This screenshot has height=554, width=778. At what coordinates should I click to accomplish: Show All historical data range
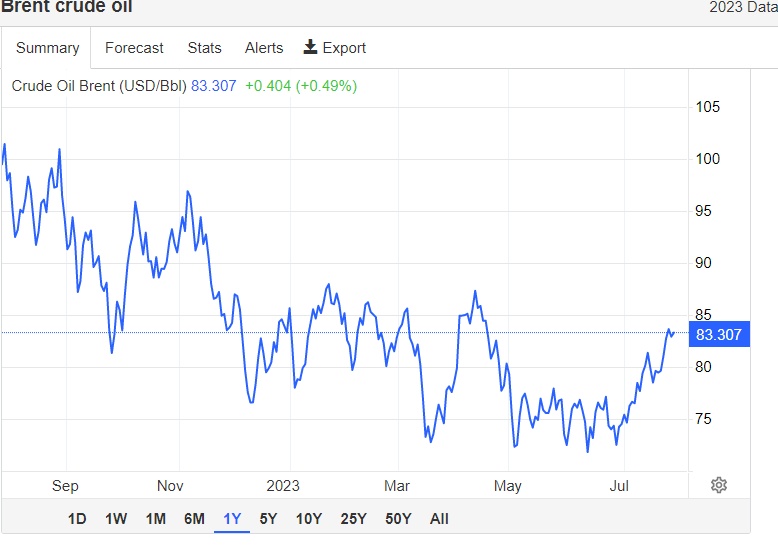tap(439, 519)
